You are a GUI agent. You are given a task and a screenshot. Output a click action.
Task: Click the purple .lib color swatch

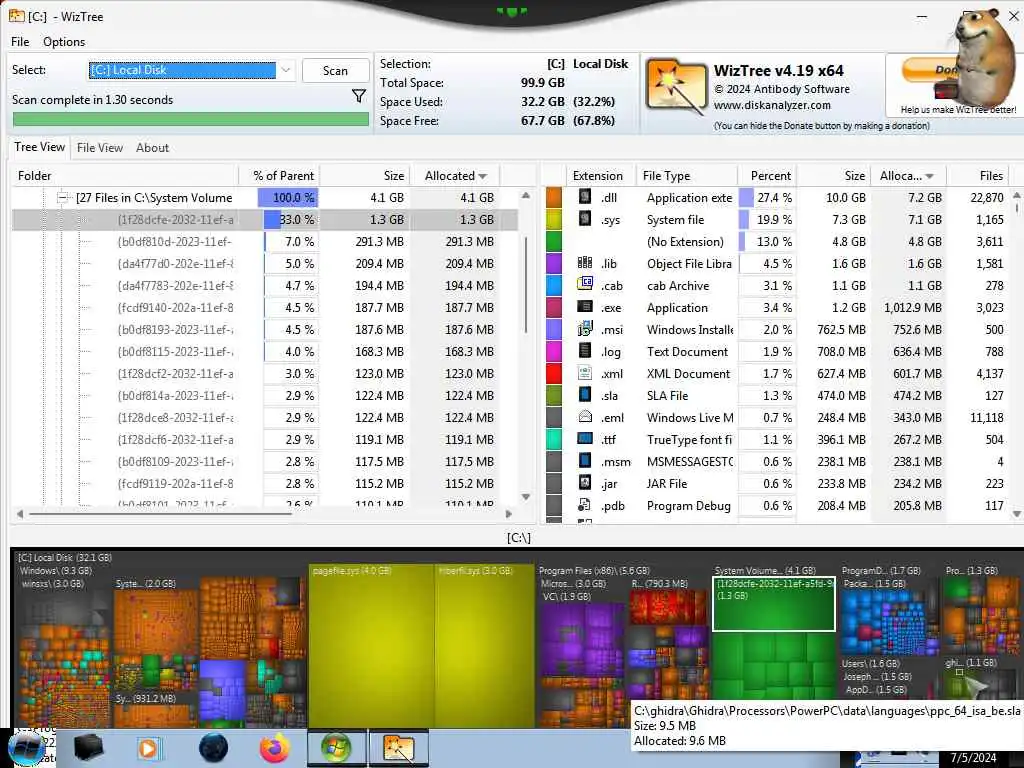(x=554, y=263)
